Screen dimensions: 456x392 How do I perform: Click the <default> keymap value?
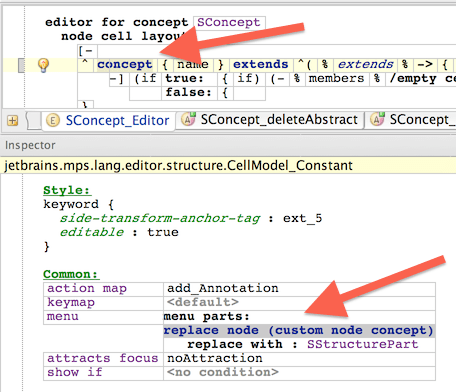coord(203,302)
